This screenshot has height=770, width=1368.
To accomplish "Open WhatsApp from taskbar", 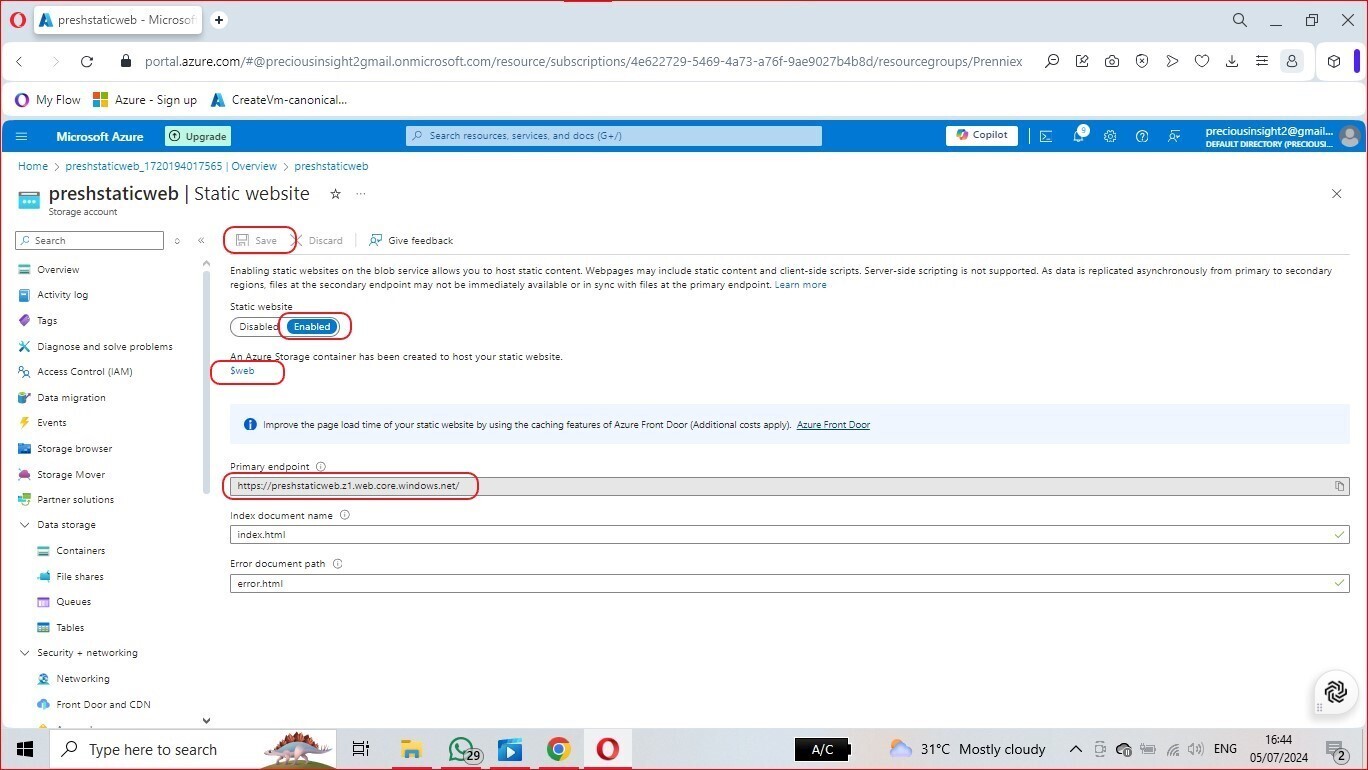I will point(462,749).
